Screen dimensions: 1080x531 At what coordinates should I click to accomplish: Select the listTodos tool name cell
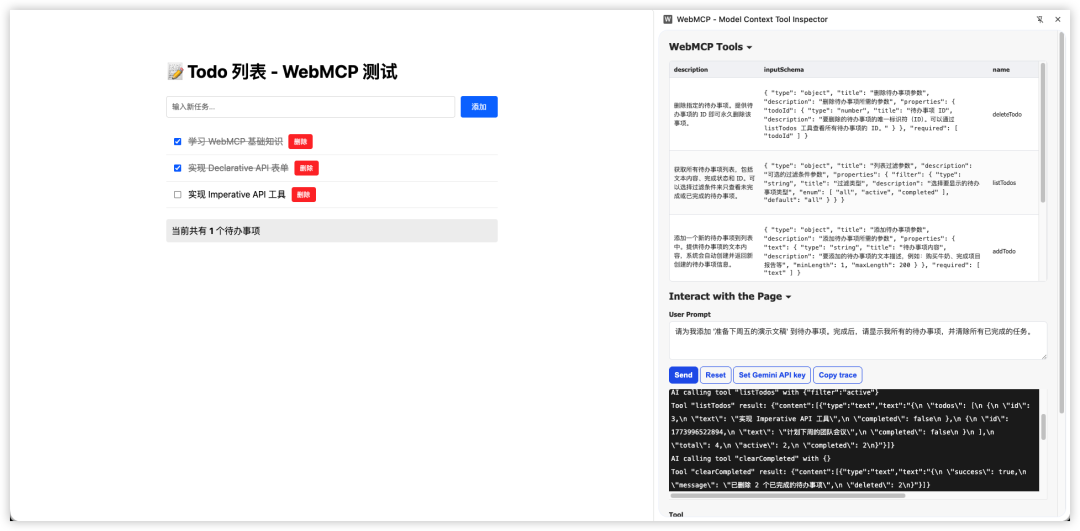coord(1004,183)
